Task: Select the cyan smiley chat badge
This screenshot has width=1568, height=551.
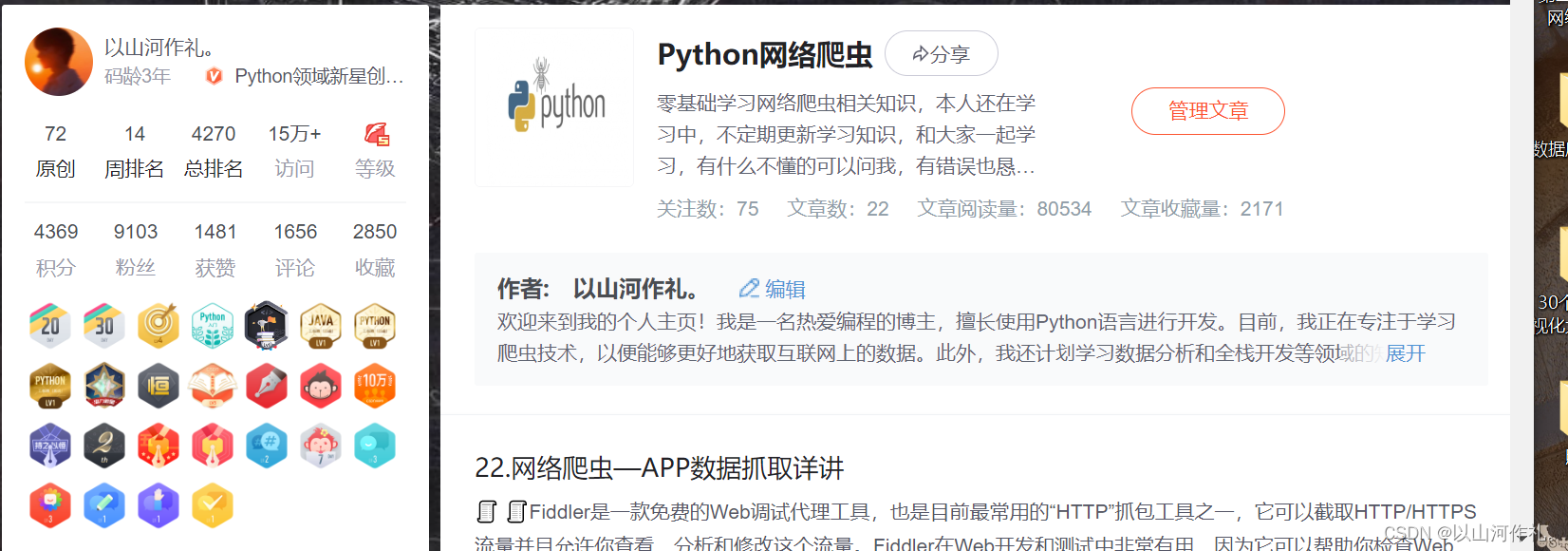Action: 375,446
